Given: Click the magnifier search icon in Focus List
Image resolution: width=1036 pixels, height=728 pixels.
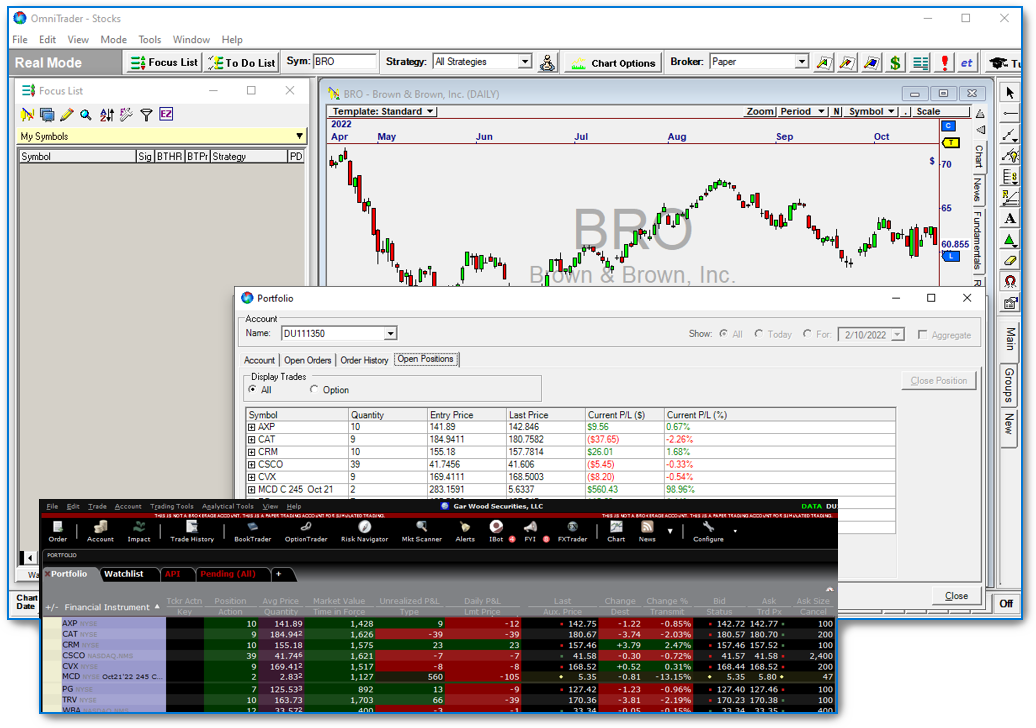Looking at the screenshot, I should [86, 115].
